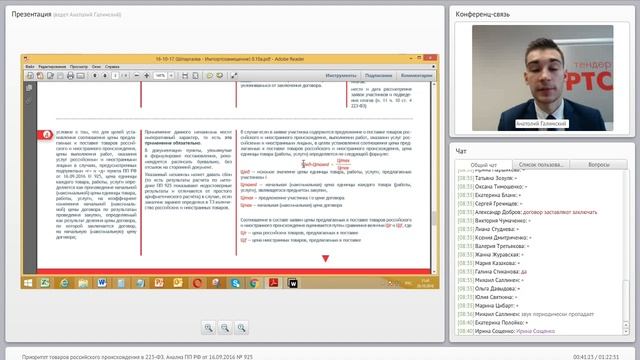Toggle read mode (expand arrows icon)
This screenshot has height=360, width=640.
(234, 76)
